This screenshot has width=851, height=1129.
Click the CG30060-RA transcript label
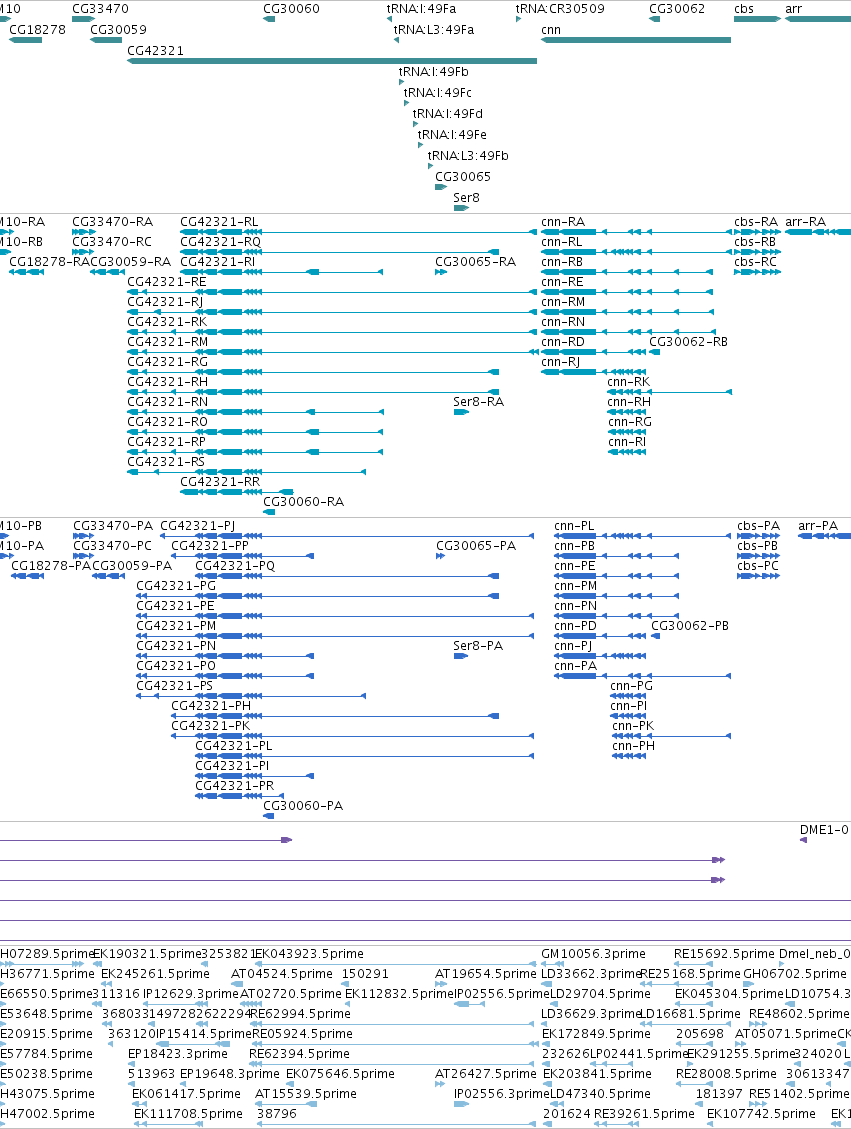[303, 502]
